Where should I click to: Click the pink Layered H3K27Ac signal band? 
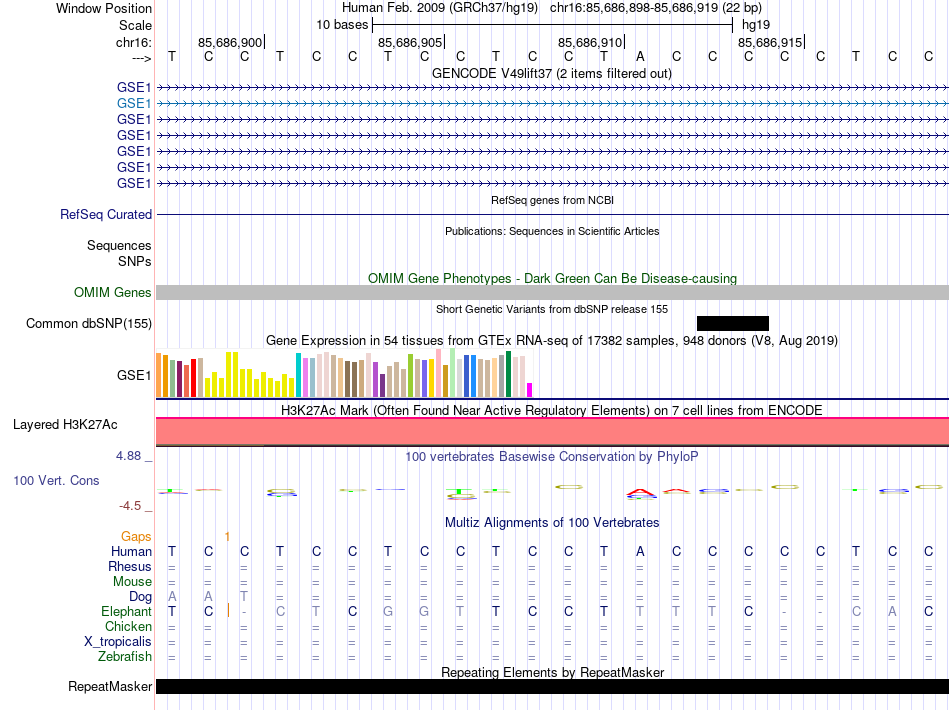pyautogui.click(x=552, y=431)
